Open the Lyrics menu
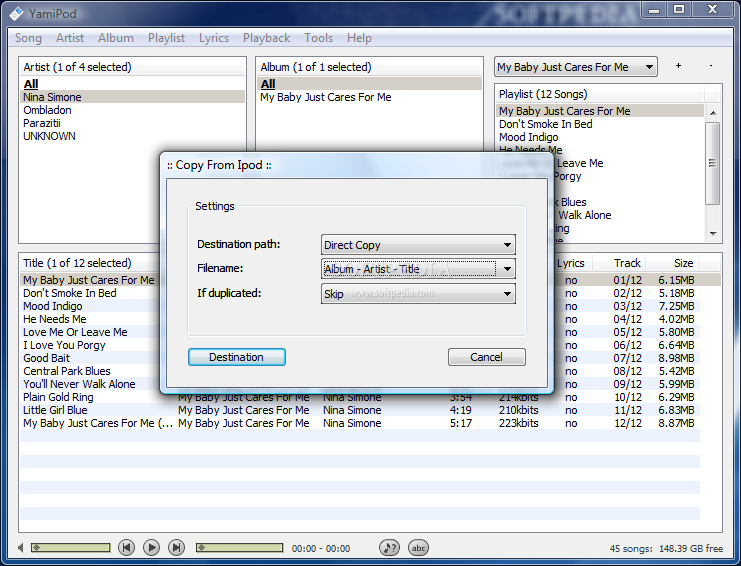Image resolution: width=741 pixels, height=566 pixels. coord(214,38)
